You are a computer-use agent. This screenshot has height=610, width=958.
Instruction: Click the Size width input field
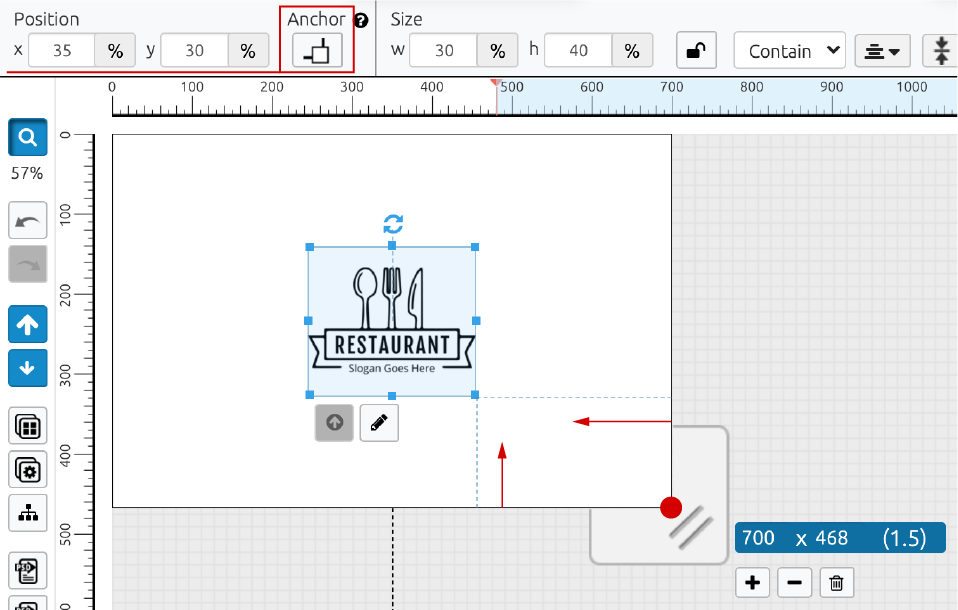click(x=444, y=50)
